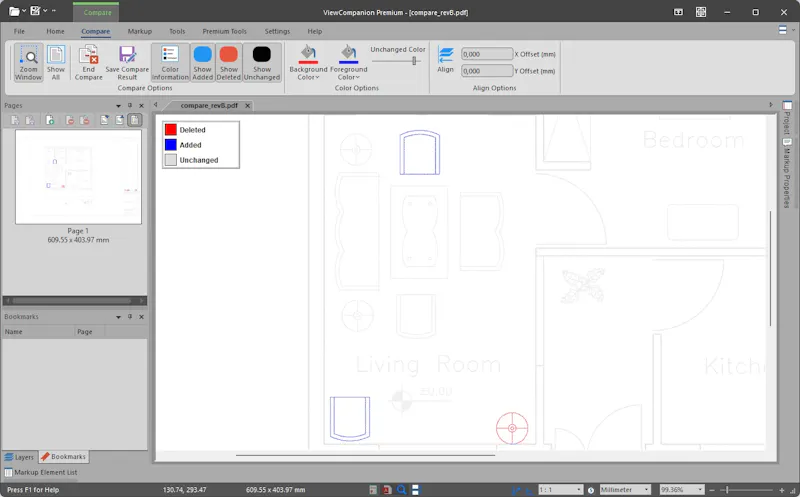This screenshot has width=800, height=497.
Task: Click first delete page icon in Pages panel
Action: [x=70, y=120]
